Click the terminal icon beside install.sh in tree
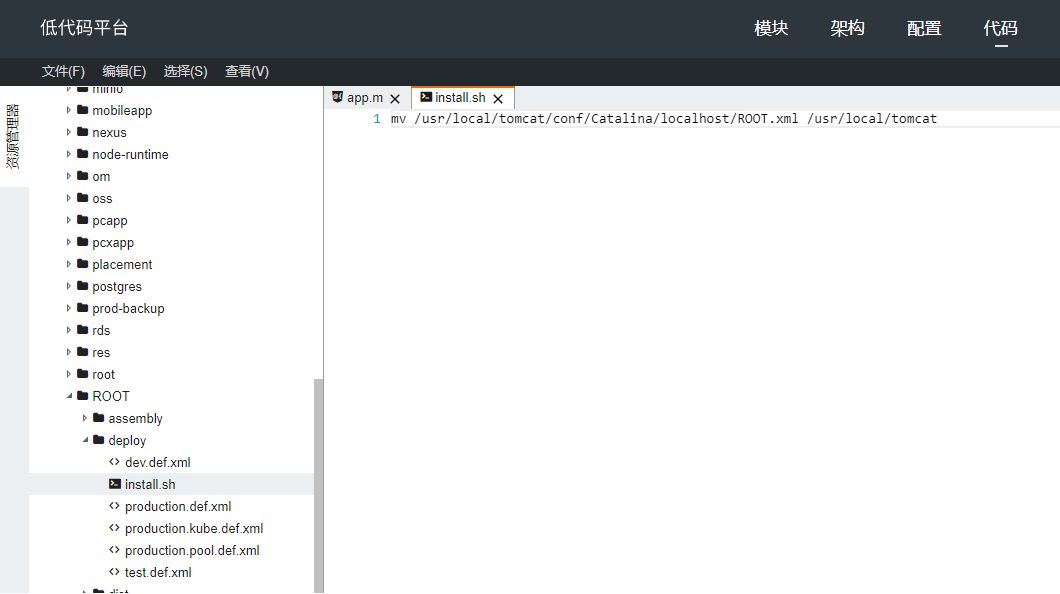 point(115,485)
